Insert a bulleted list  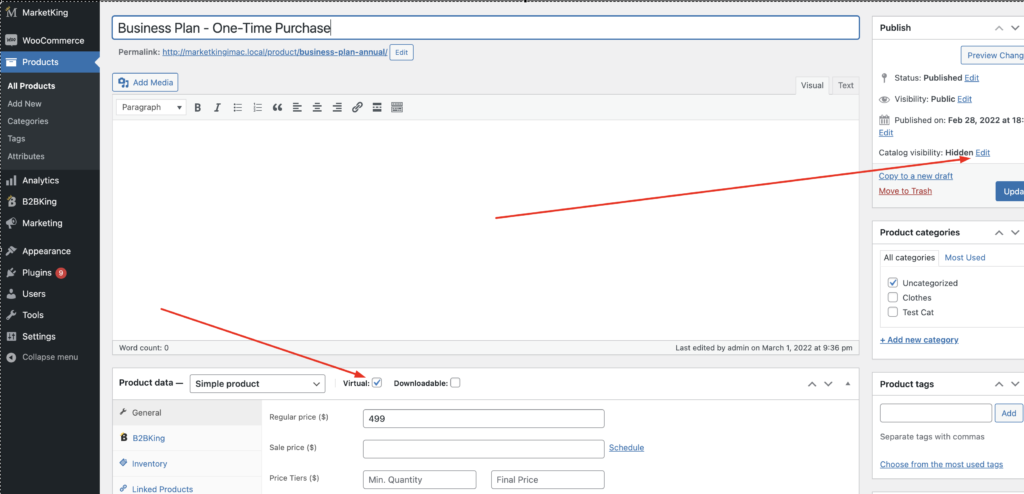click(238, 108)
